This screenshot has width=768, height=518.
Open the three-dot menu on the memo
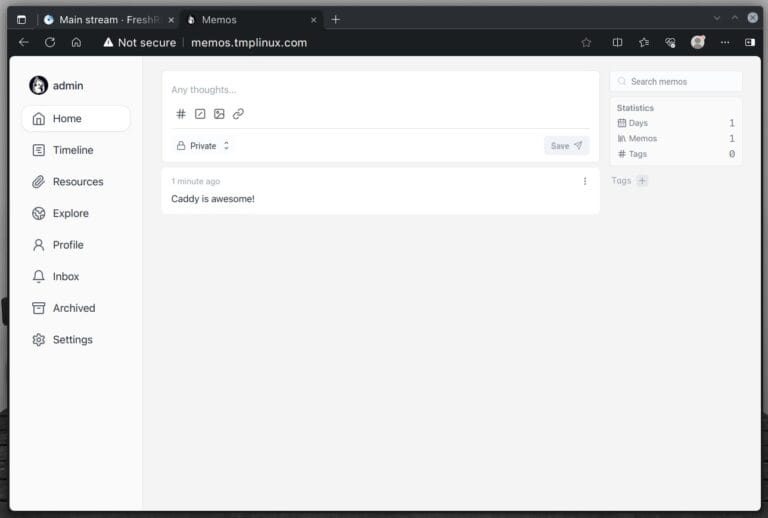(585, 181)
